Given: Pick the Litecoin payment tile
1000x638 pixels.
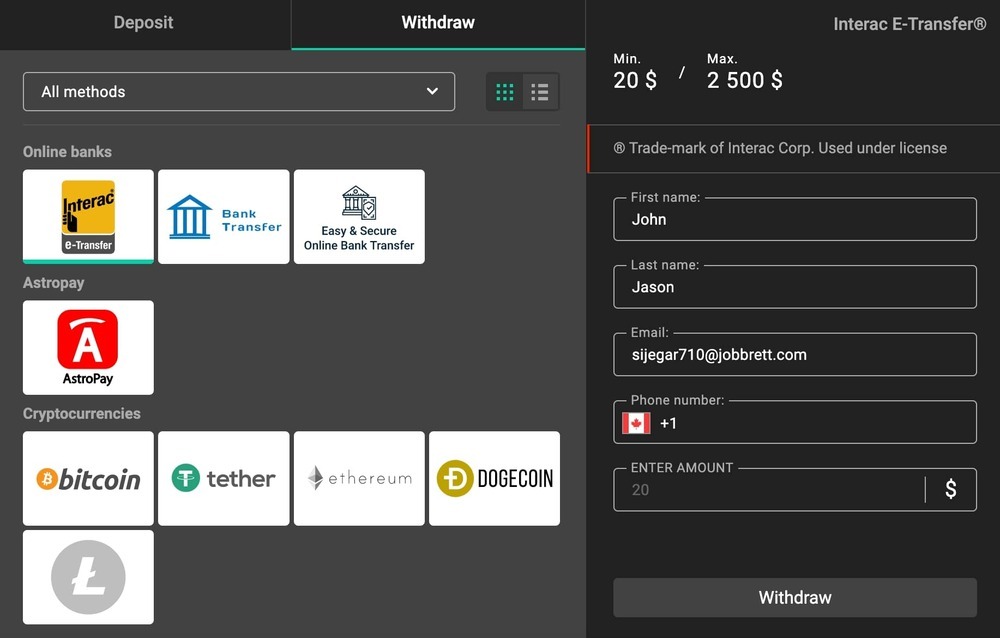Looking at the screenshot, I should pos(88,577).
